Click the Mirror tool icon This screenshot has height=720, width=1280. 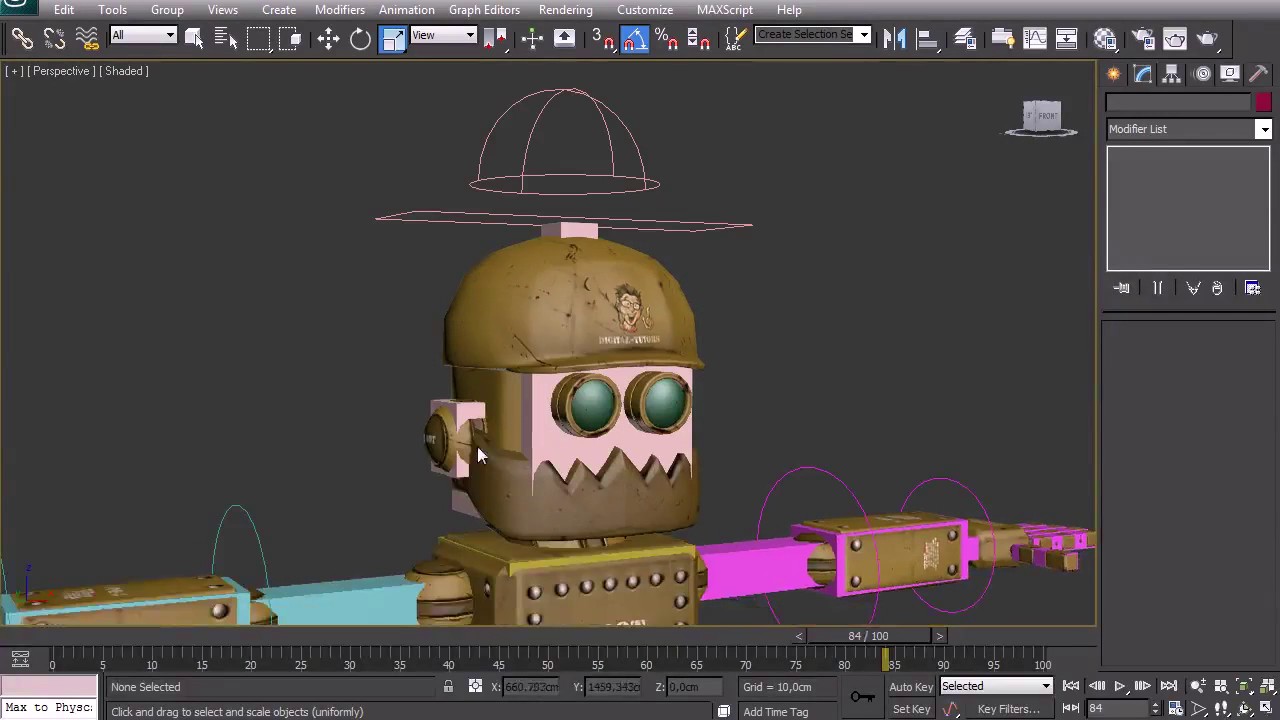pyautogui.click(x=895, y=39)
